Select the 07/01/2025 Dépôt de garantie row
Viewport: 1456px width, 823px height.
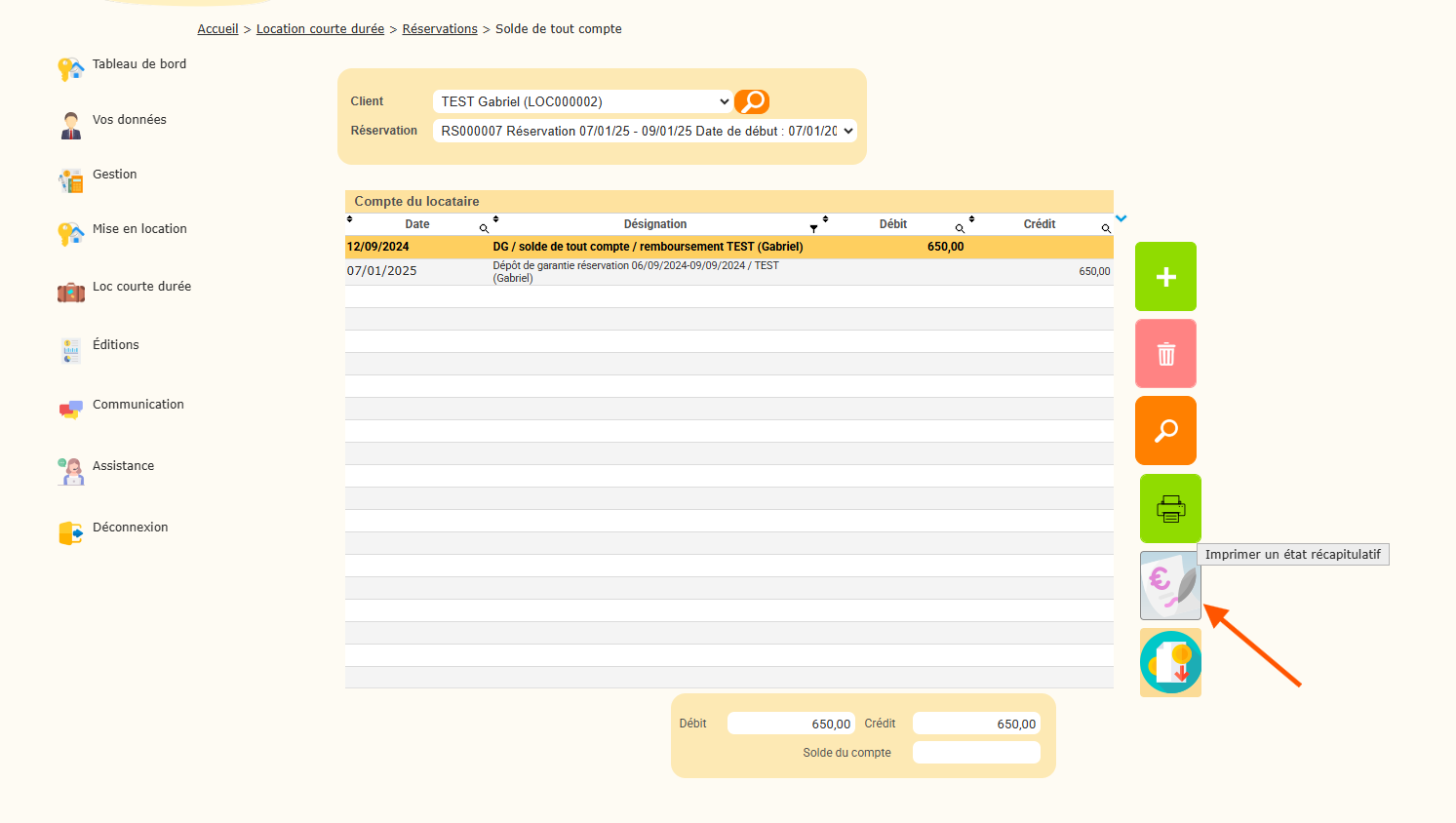pos(729,271)
